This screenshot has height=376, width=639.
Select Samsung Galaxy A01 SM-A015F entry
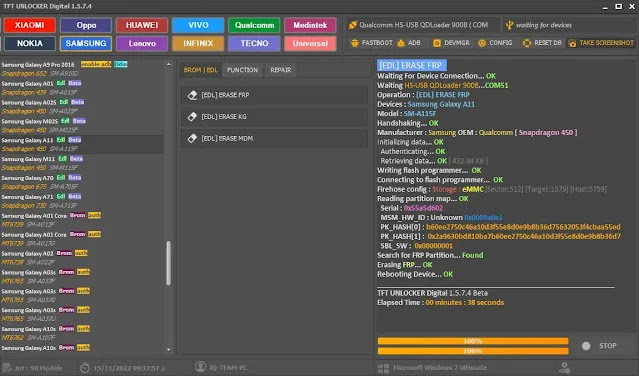point(82,88)
